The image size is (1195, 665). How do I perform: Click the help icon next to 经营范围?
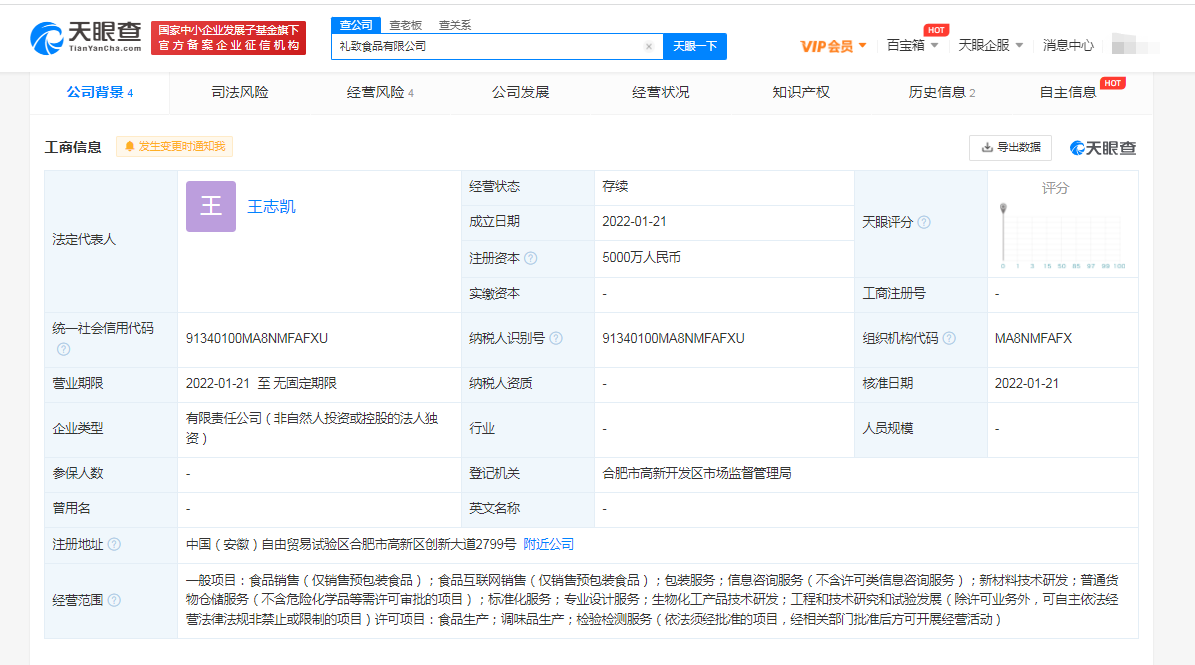(114, 600)
